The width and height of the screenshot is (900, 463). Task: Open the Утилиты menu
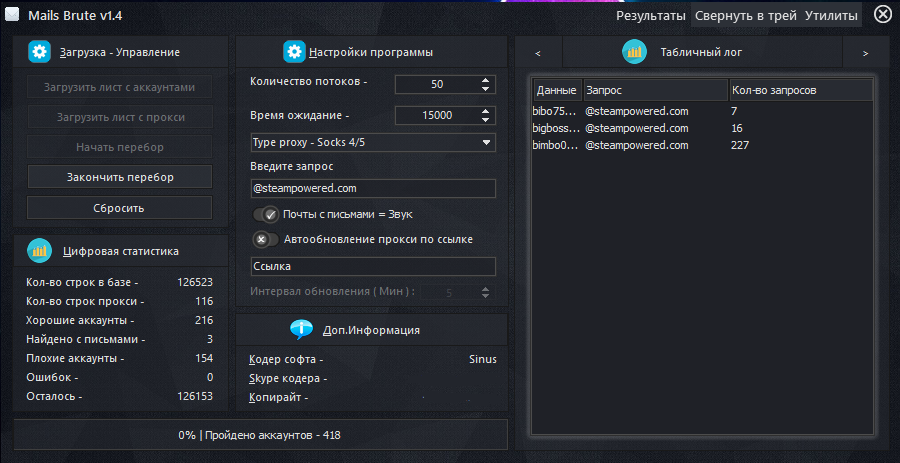(x=831, y=15)
